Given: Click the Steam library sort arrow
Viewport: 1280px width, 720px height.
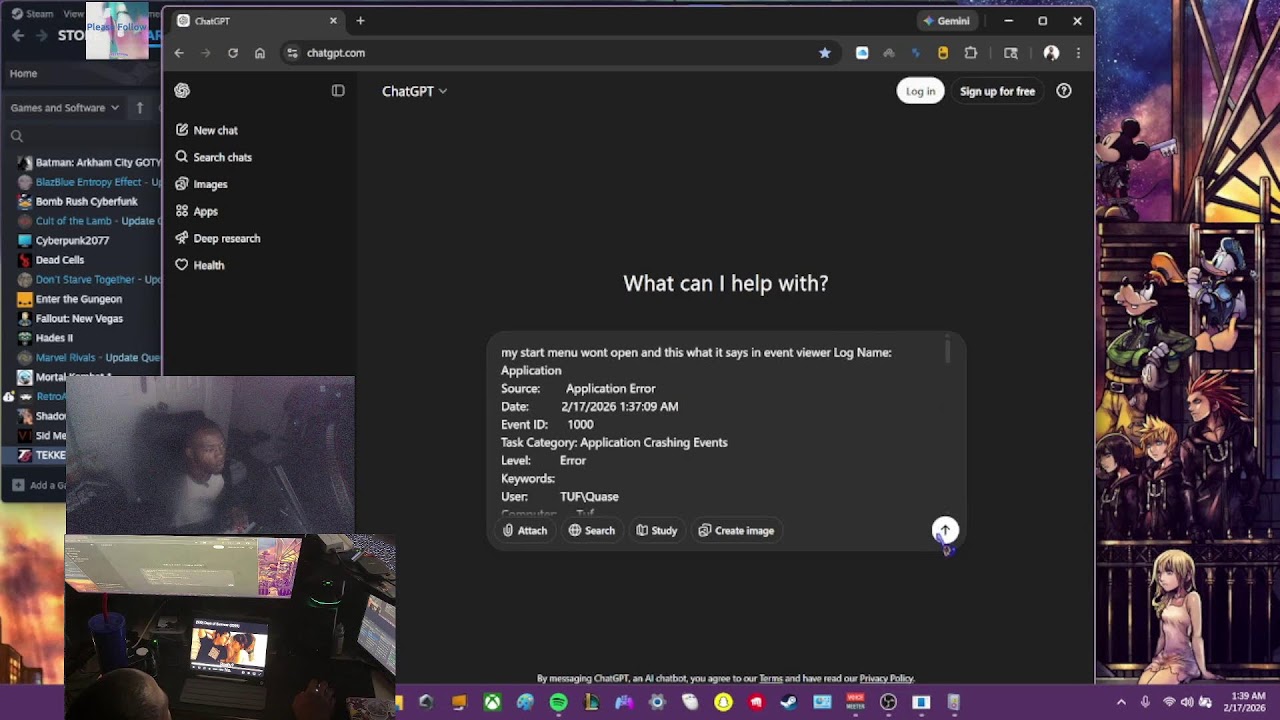Looking at the screenshot, I should pos(140,108).
